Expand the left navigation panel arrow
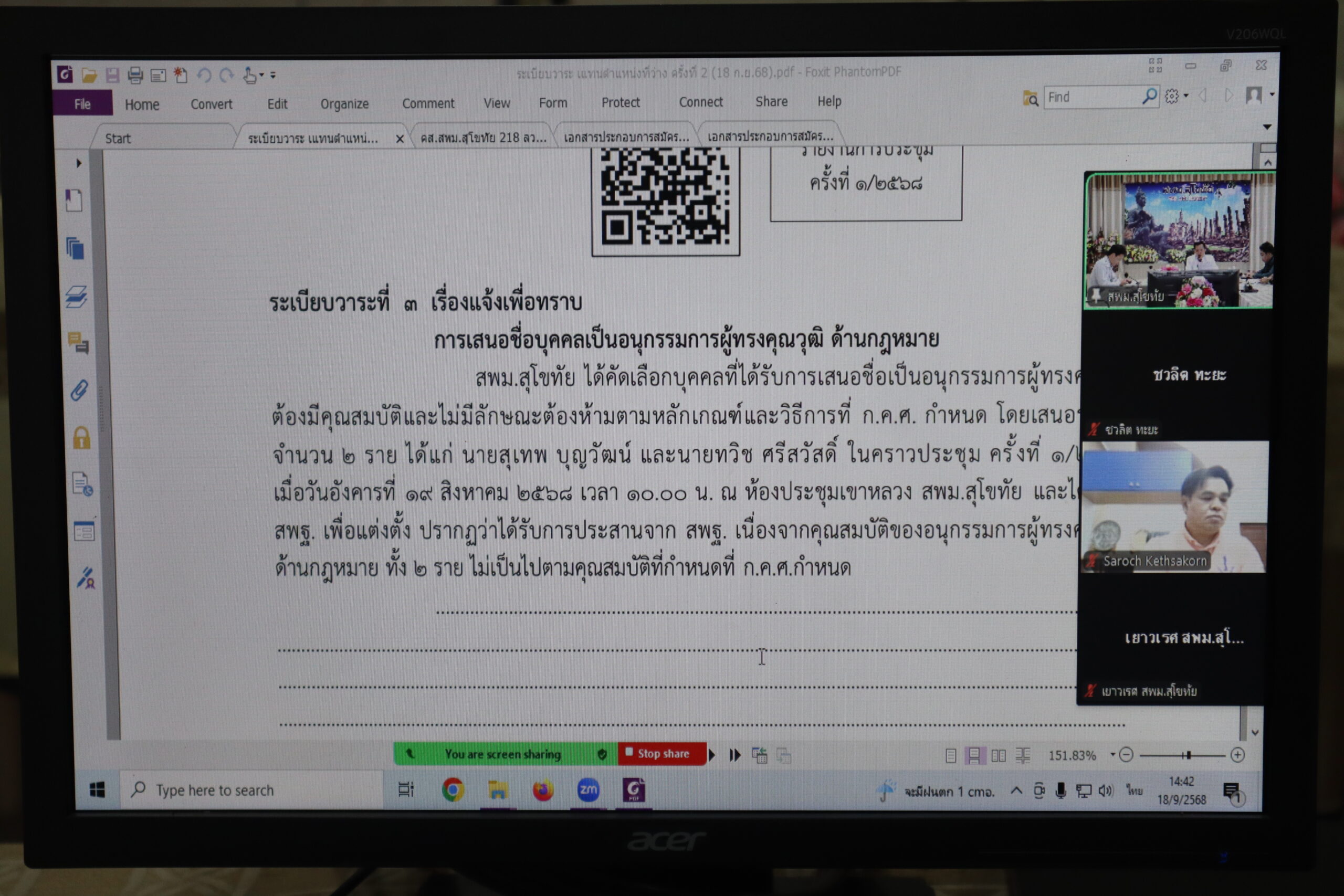Screen dimensions: 1344x896 pos(79,163)
